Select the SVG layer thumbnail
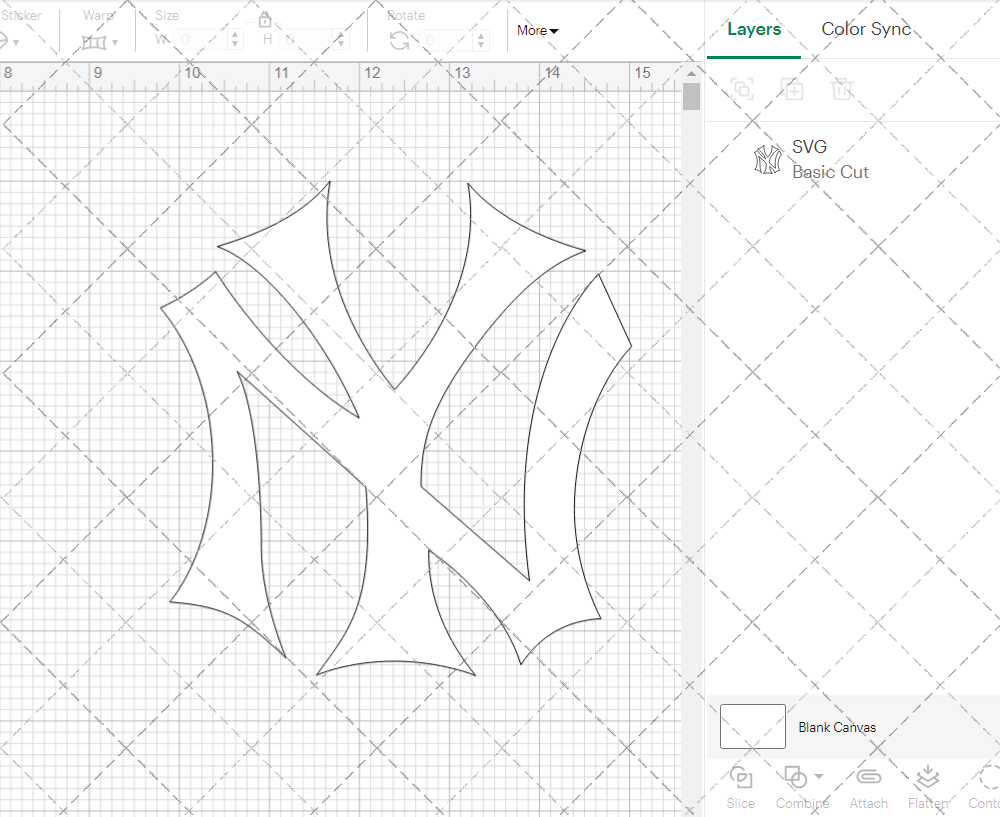Image resolution: width=1000 pixels, height=817 pixels. pyautogui.click(x=767, y=159)
